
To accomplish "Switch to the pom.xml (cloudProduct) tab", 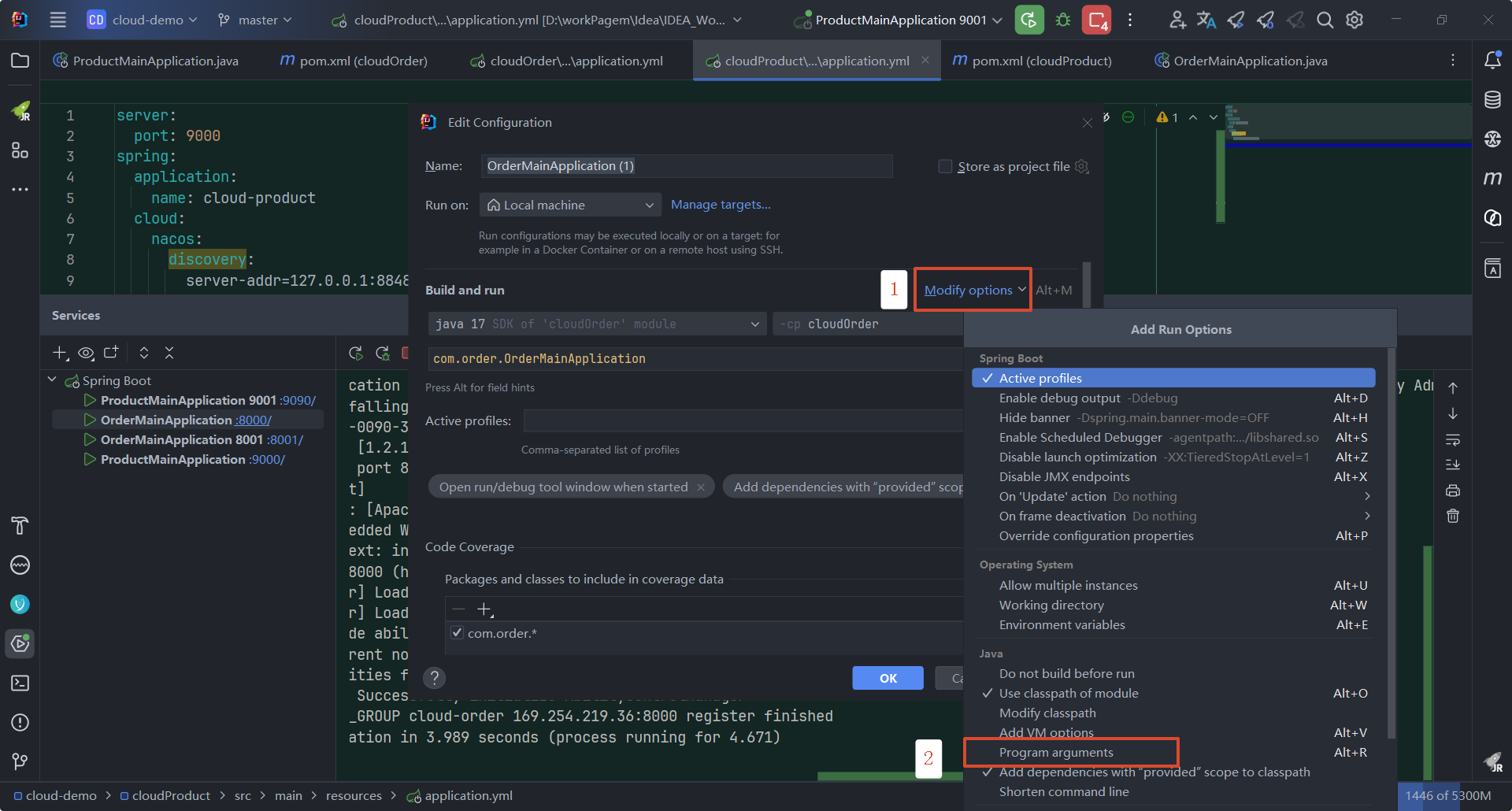I will (1032, 61).
